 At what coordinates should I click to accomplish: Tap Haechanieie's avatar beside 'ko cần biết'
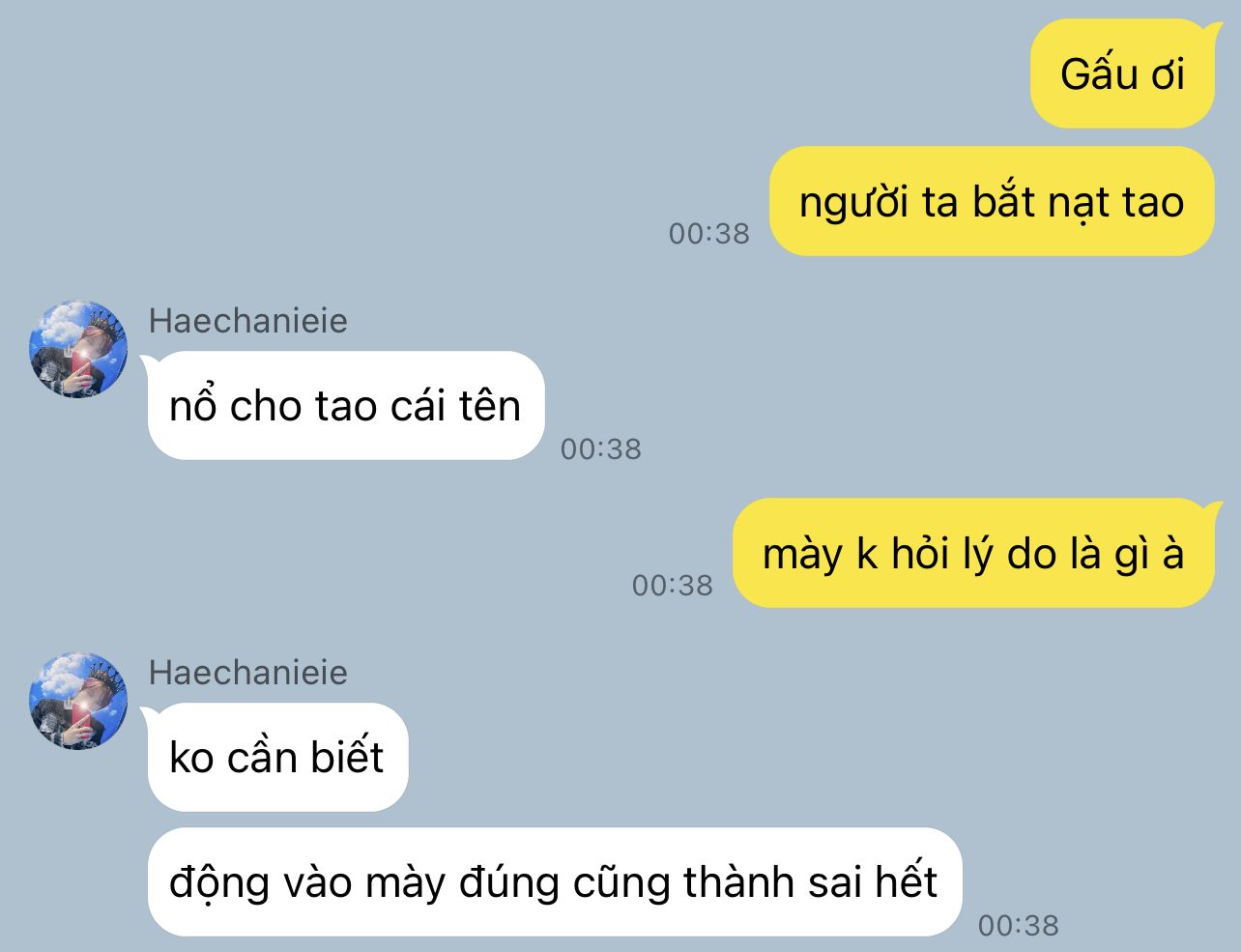coord(78,701)
